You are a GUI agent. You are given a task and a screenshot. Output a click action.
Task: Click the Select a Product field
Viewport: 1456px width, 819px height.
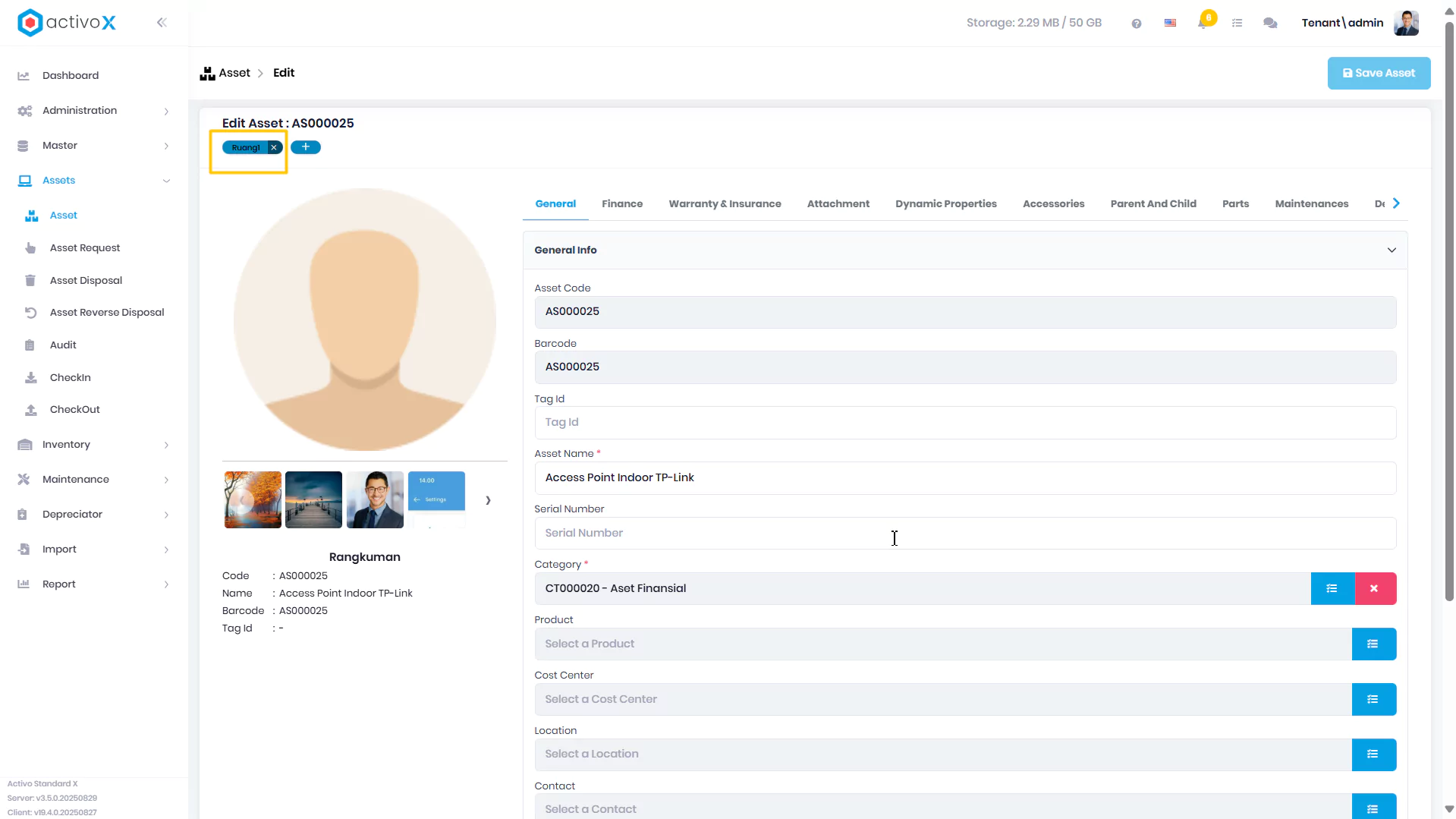(943, 644)
